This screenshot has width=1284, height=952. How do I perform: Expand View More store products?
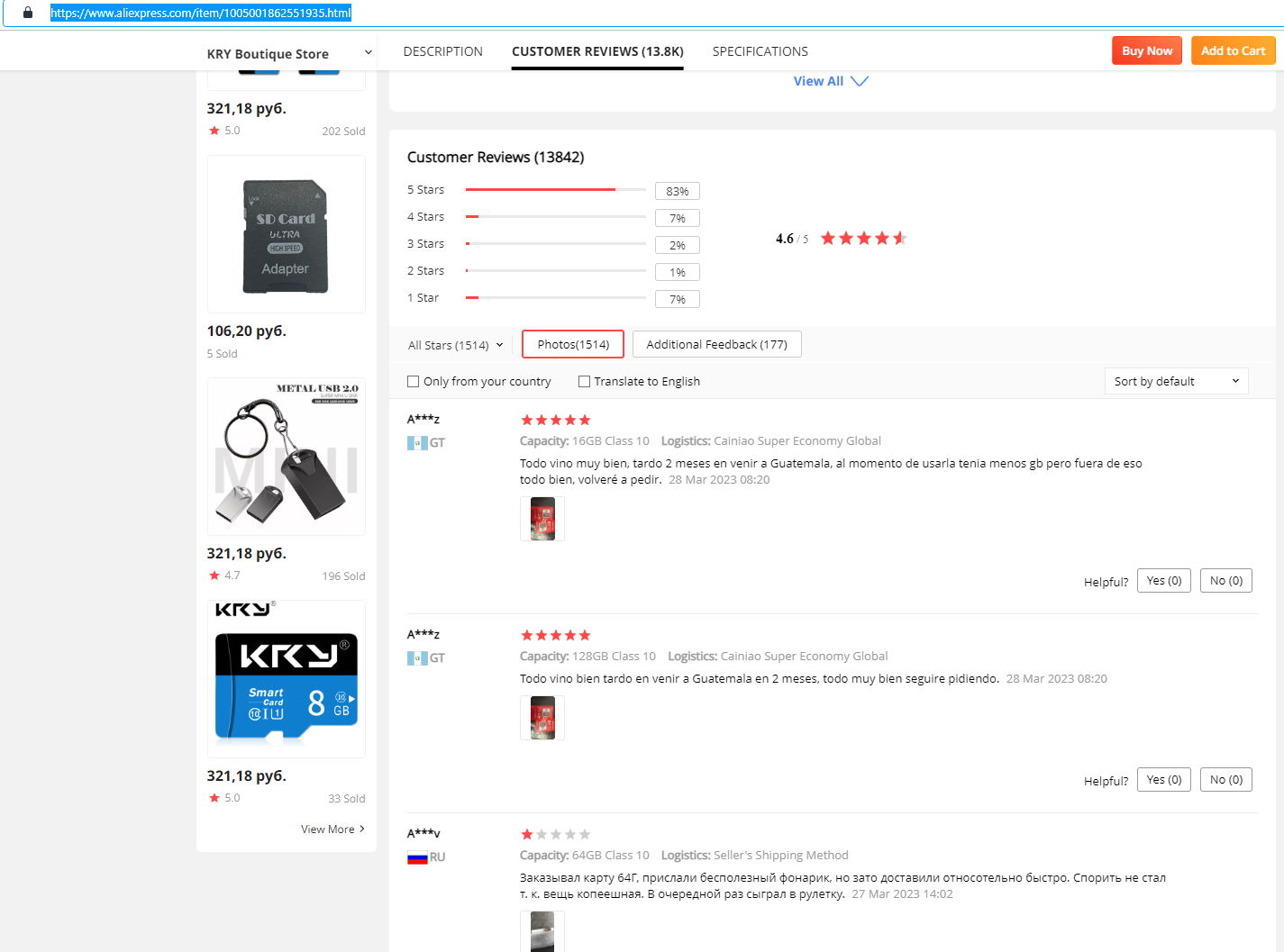click(x=332, y=830)
